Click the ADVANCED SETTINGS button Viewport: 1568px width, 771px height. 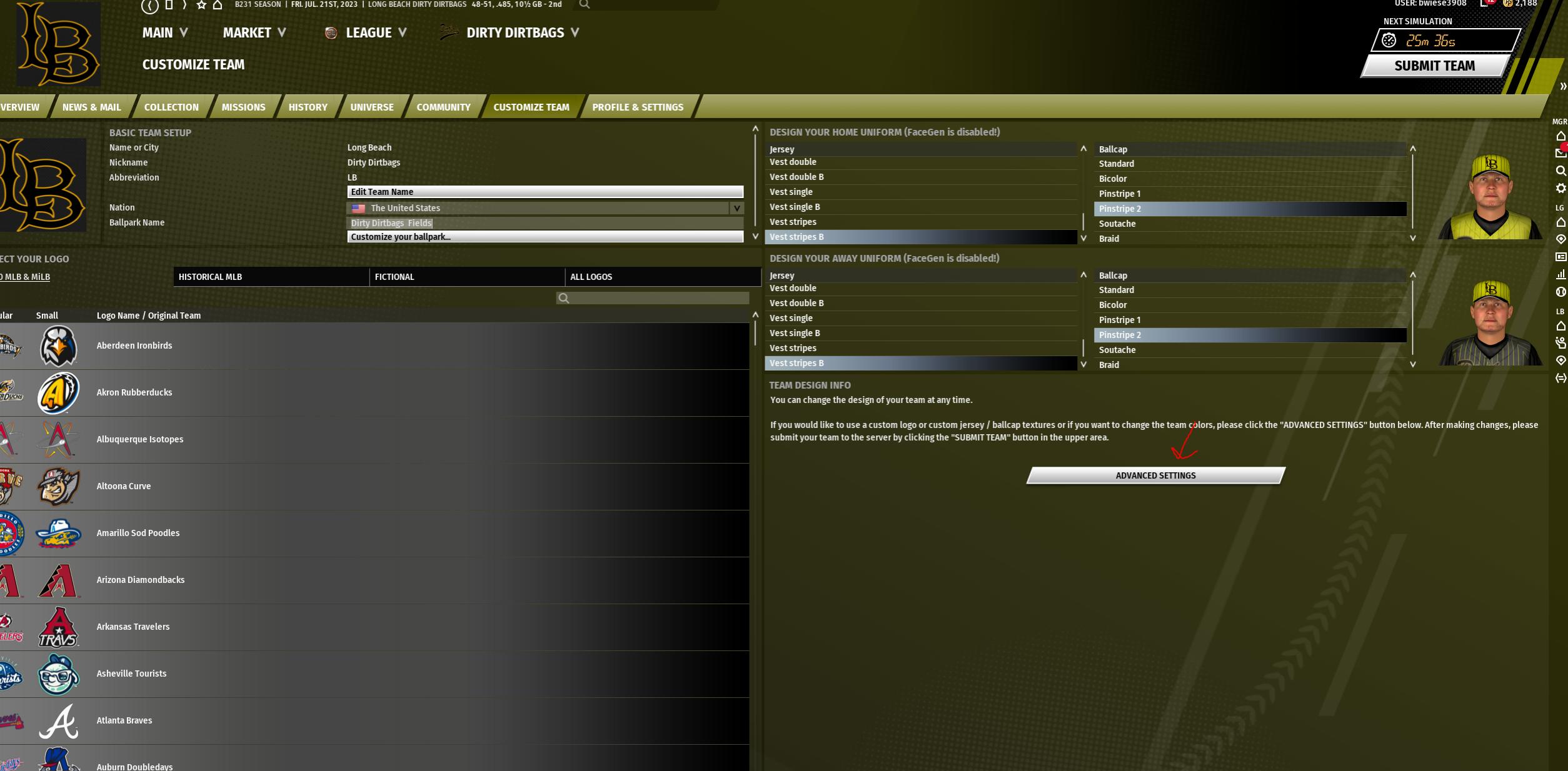(1155, 475)
